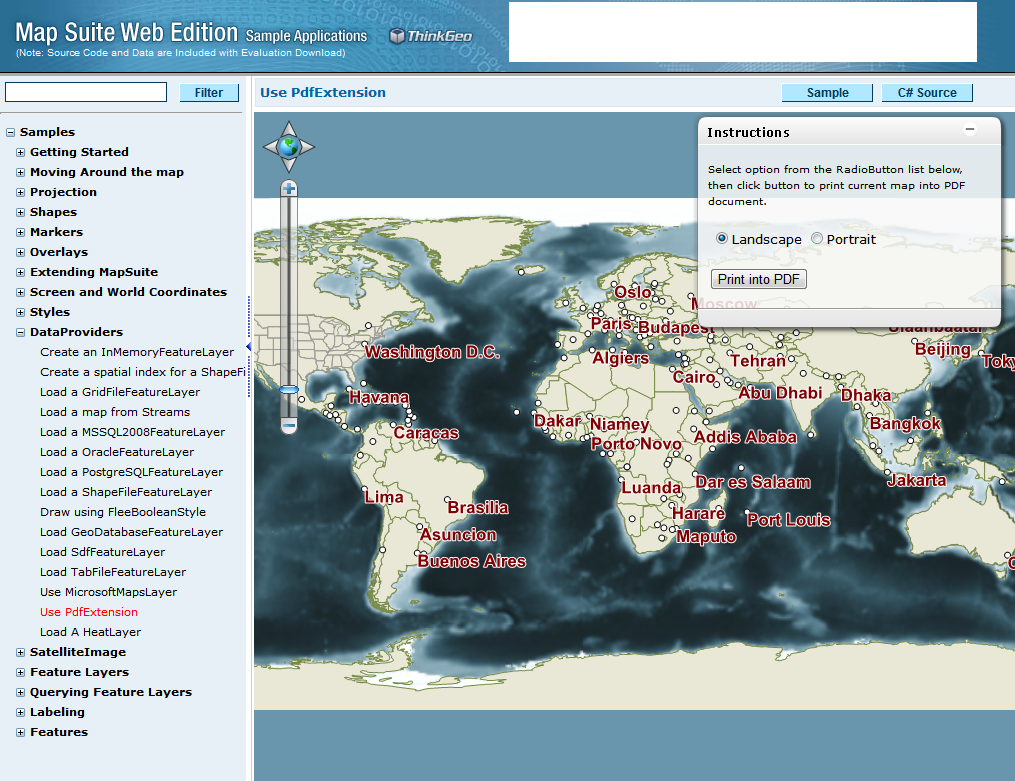Expand the Getting Started node
This screenshot has width=1015, height=781.
click(x=21, y=152)
